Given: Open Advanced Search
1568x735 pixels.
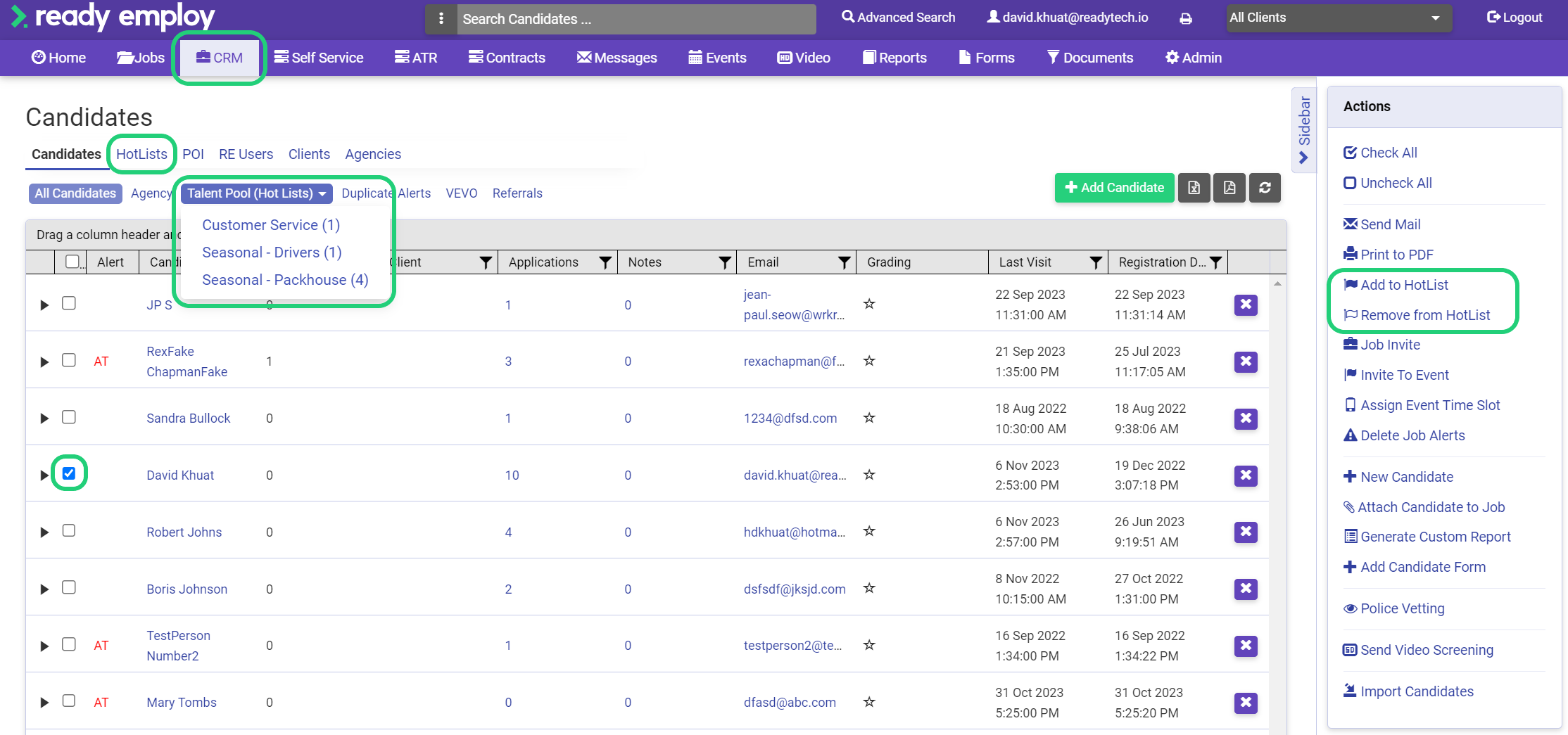Looking at the screenshot, I should click(x=898, y=18).
